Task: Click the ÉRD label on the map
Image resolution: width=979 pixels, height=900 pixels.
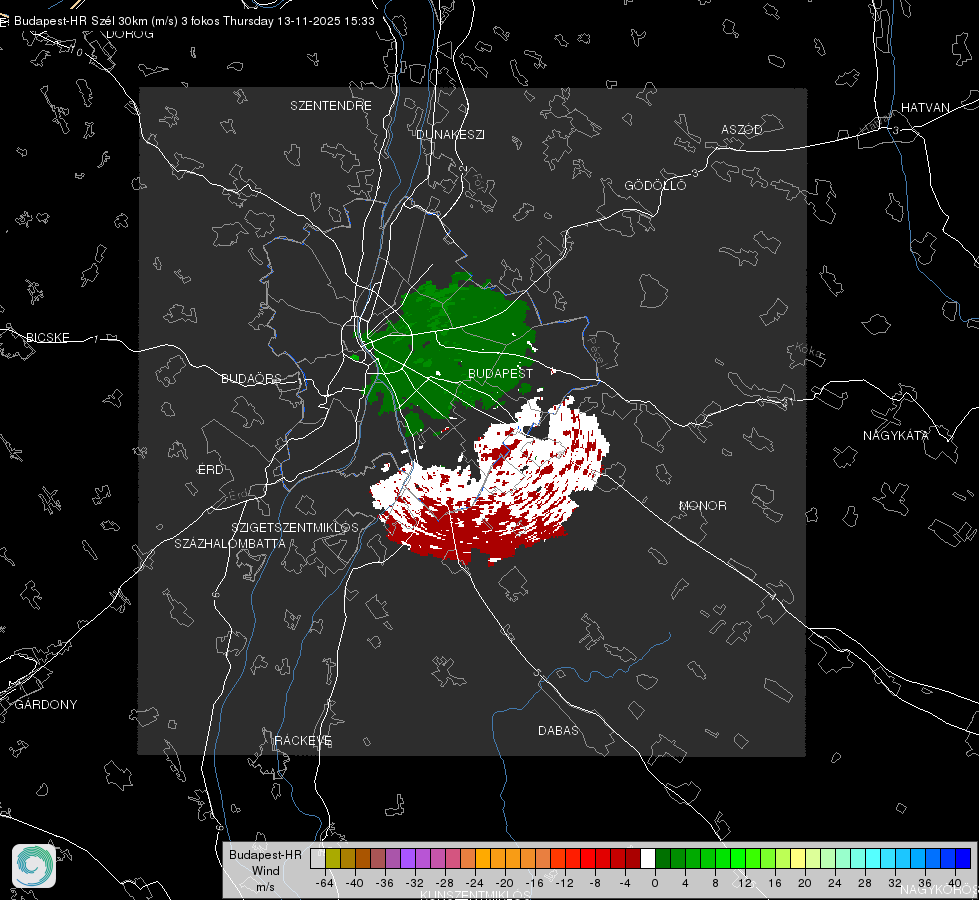Action: point(210,470)
